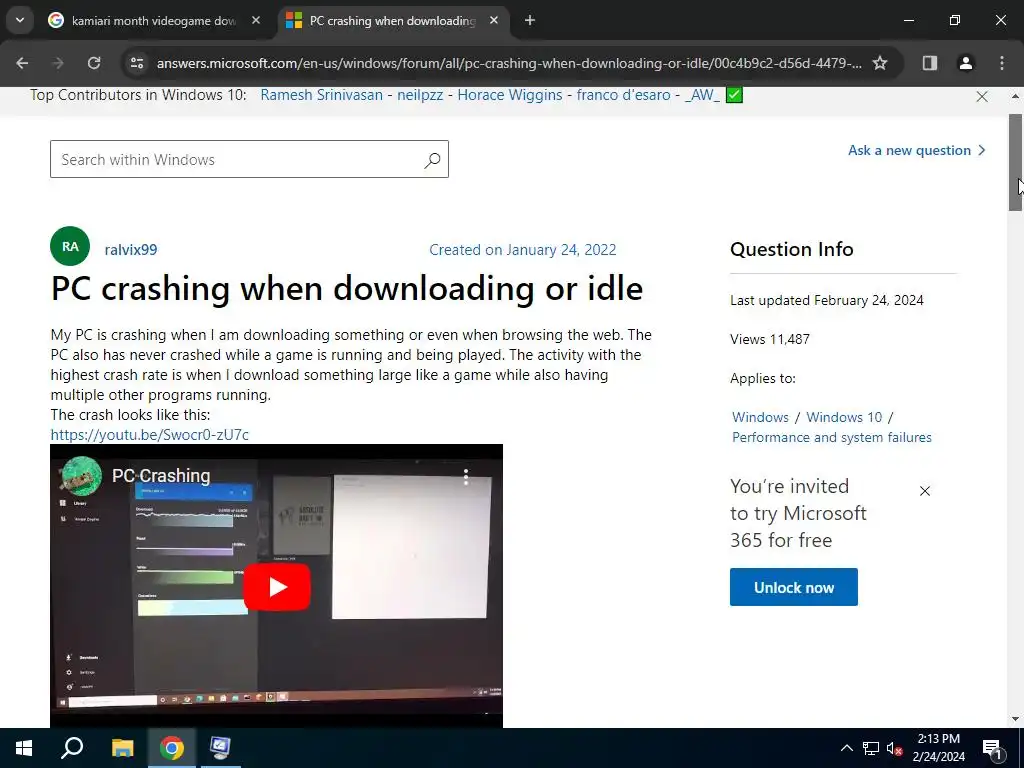Click the RA user avatar
1024x768 pixels.
(x=70, y=246)
